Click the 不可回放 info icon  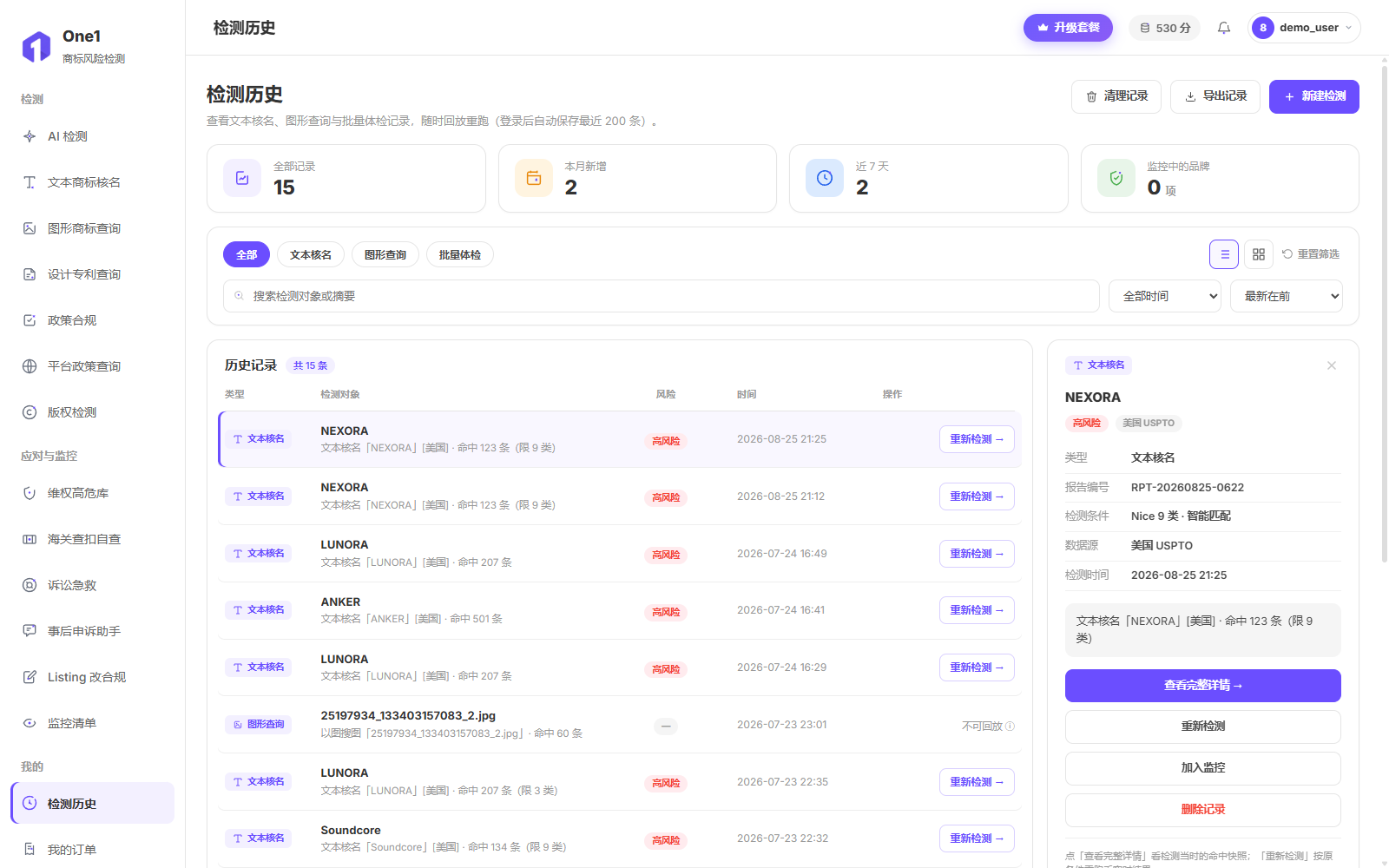tap(1010, 726)
